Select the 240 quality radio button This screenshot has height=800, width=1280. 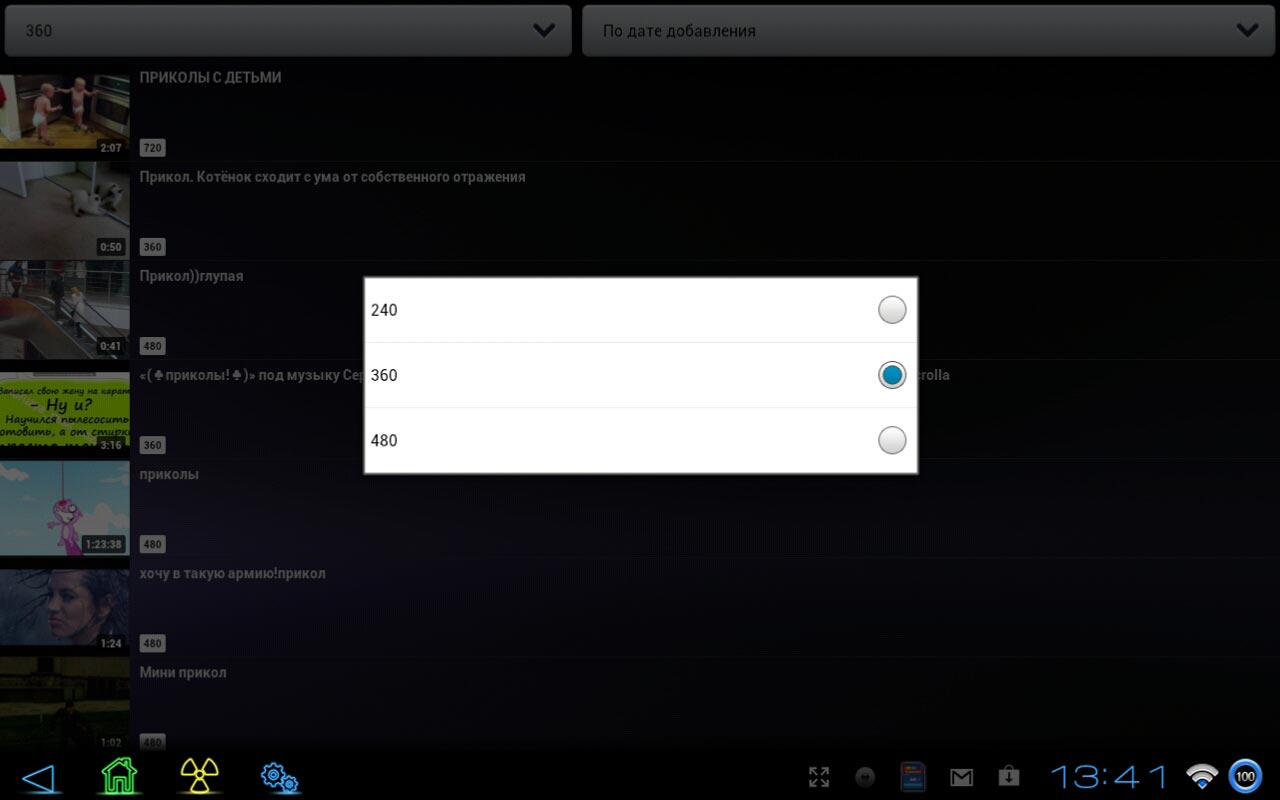[891, 310]
